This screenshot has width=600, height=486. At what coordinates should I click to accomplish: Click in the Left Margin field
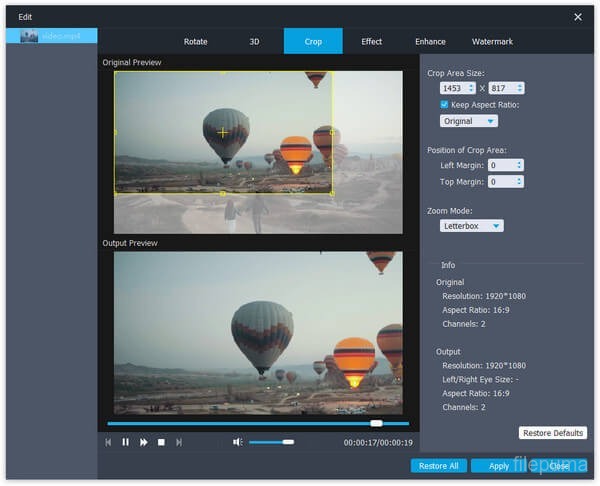(499, 165)
